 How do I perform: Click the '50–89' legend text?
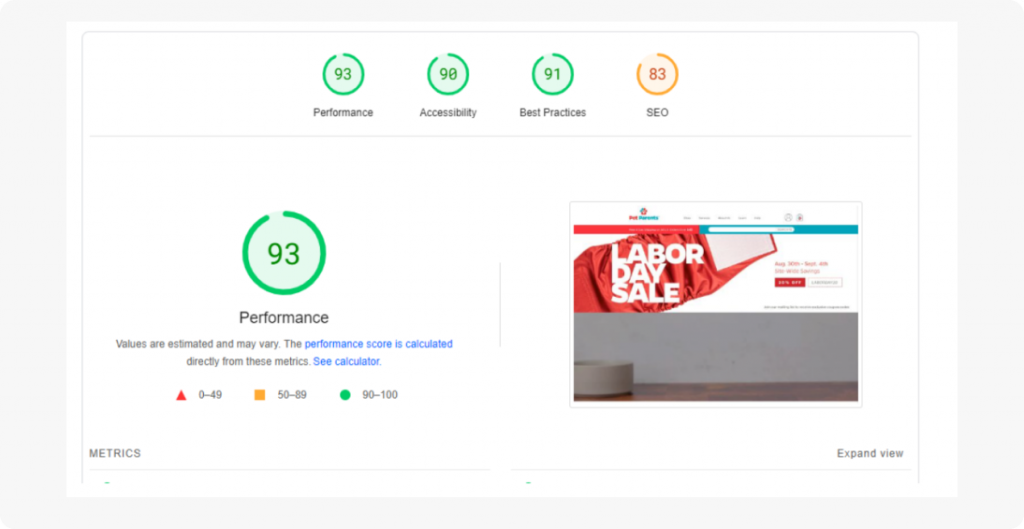point(292,395)
